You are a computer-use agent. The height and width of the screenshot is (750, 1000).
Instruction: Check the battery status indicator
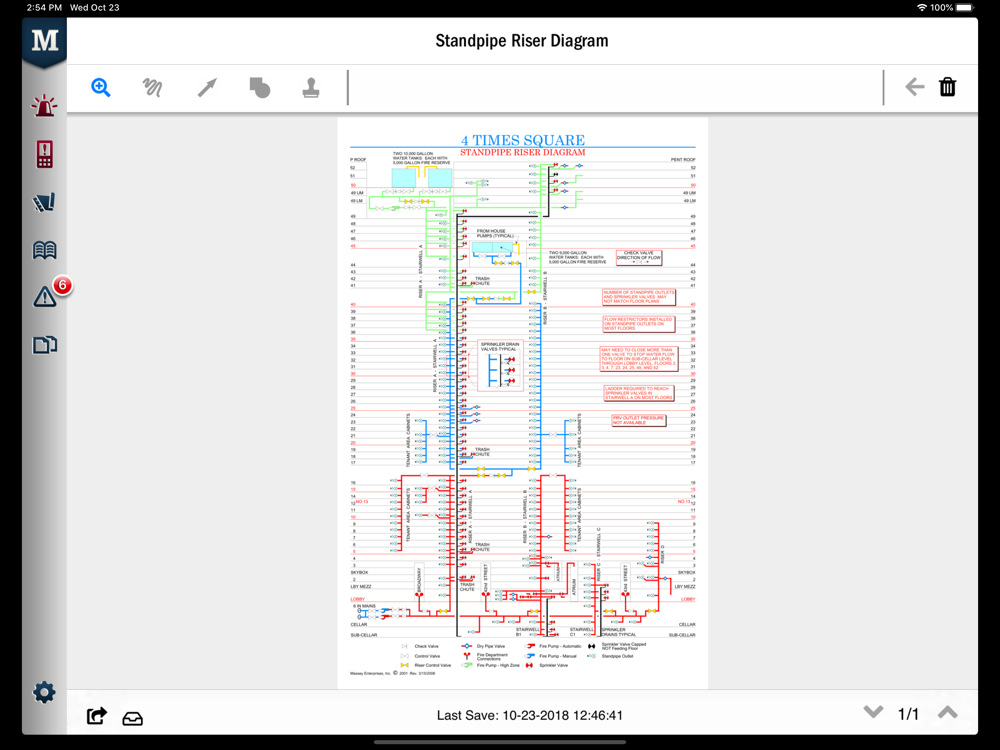pos(964,8)
